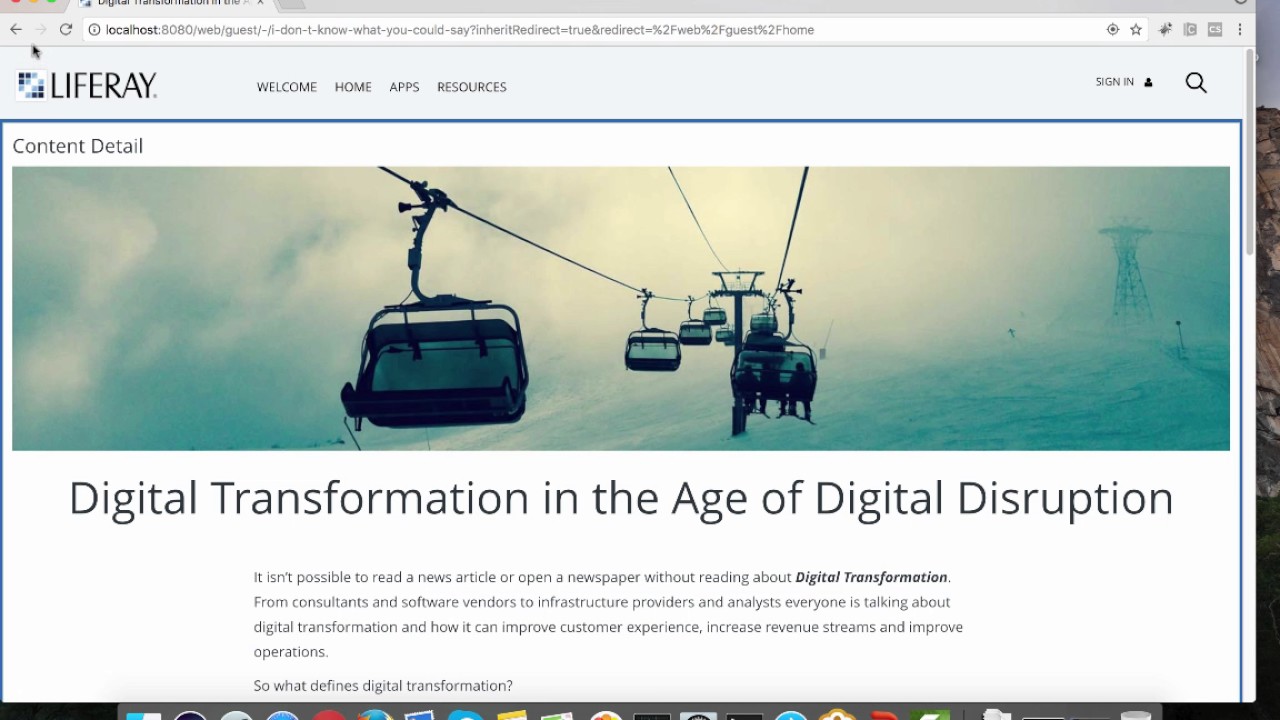Image resolution: width=1280 pixels, height=720 pixels.
Task: Open the 'C' extension icon in toolbar
Action: point(1190,30)
